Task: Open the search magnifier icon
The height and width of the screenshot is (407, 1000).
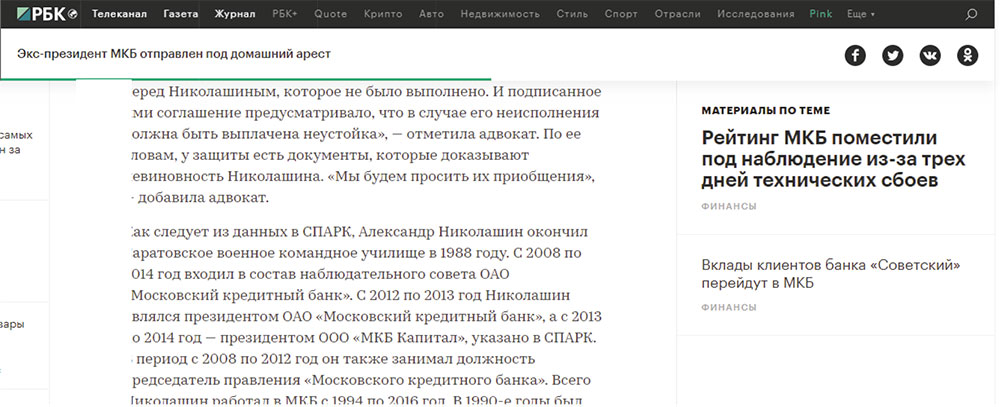Action: [x=971, y=15]
